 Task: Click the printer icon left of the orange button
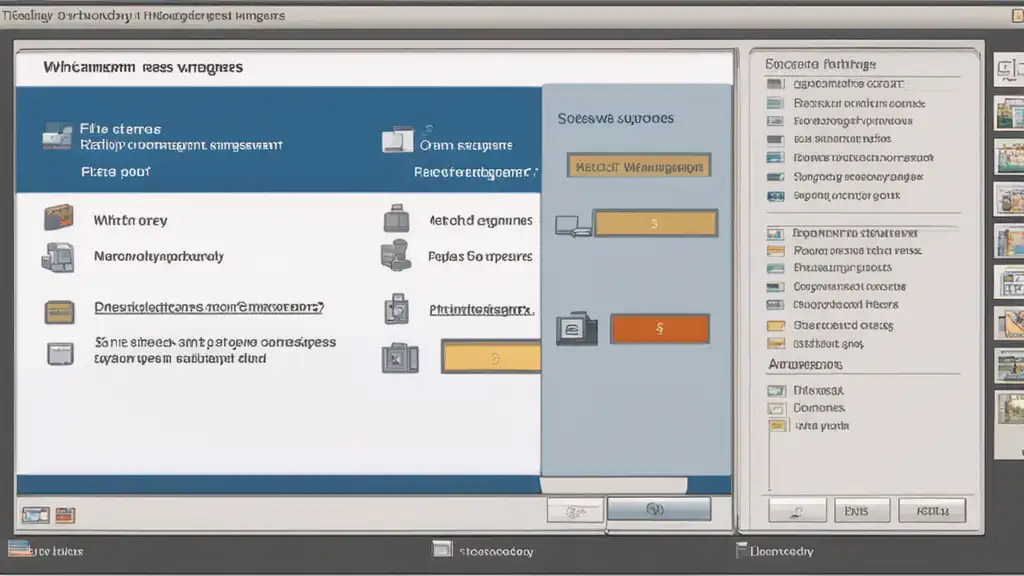(577, 328)
